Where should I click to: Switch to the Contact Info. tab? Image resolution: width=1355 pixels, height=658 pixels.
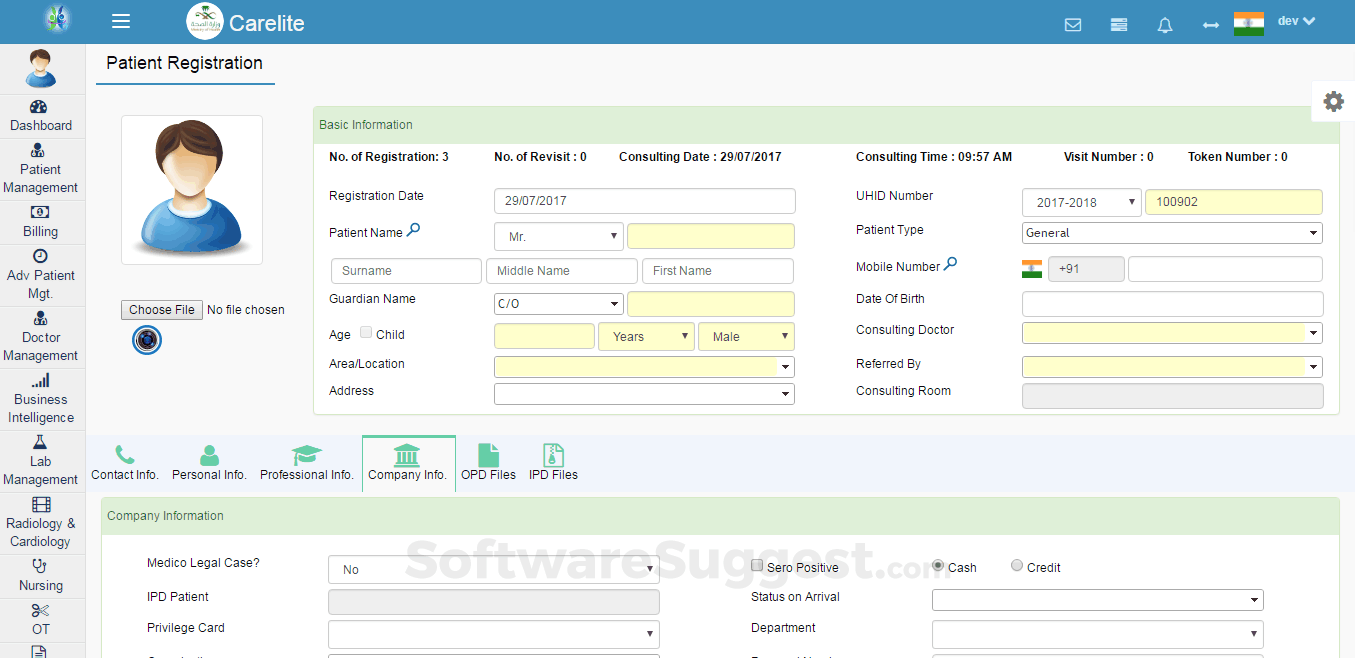(125, 463)
